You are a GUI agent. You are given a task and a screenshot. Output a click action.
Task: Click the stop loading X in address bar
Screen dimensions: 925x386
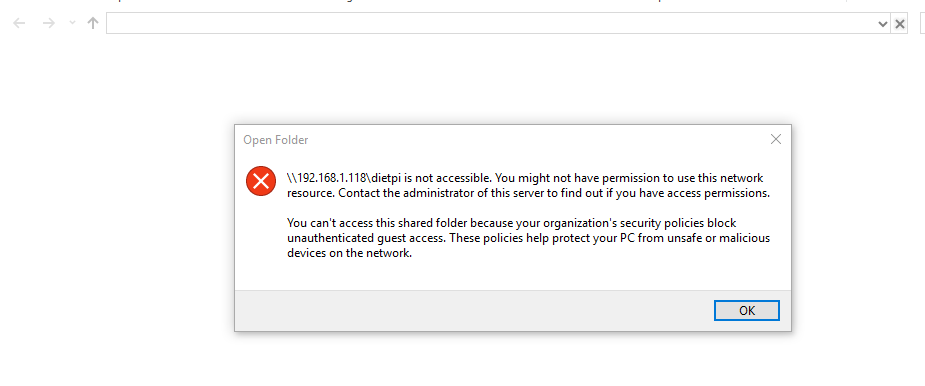click(x=900, y=24)
